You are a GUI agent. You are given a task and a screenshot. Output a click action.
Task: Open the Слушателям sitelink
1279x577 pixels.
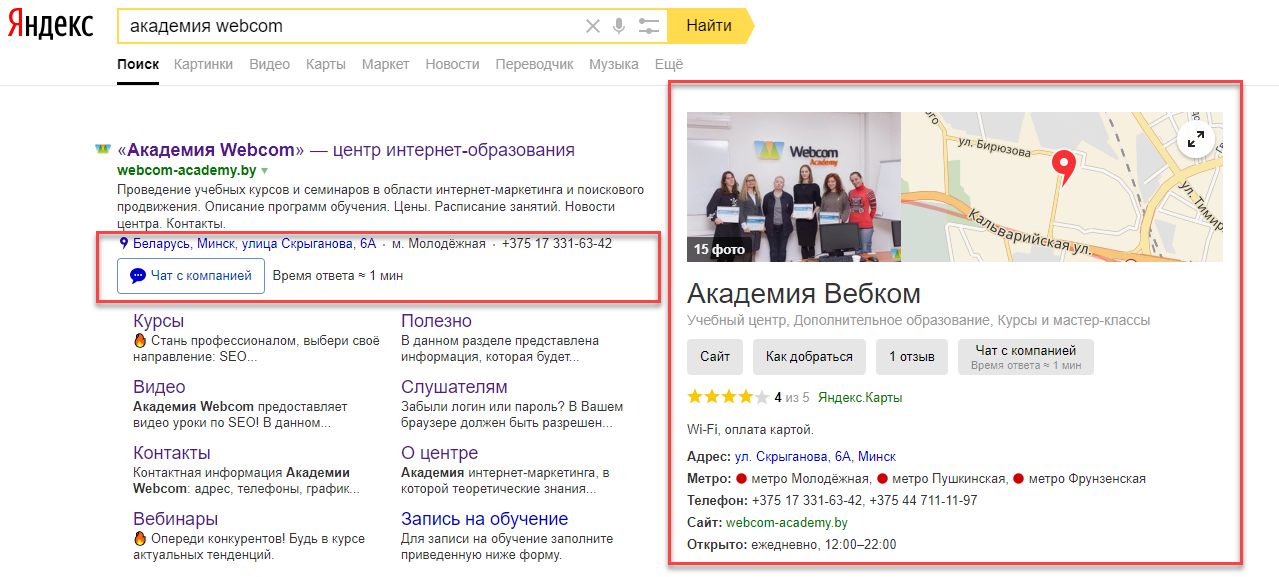(454, 387)
